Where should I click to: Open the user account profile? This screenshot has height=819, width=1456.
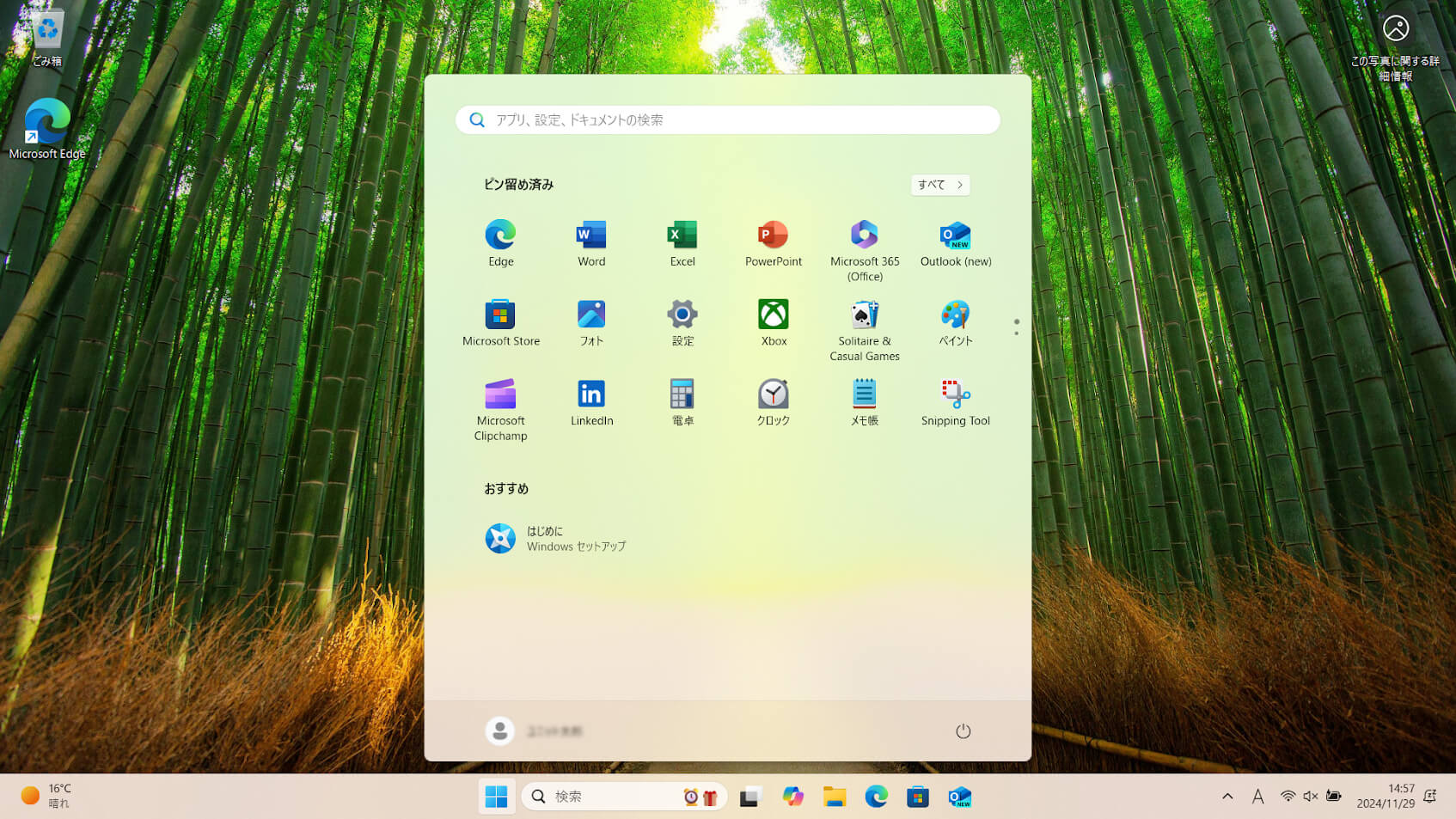535,731
